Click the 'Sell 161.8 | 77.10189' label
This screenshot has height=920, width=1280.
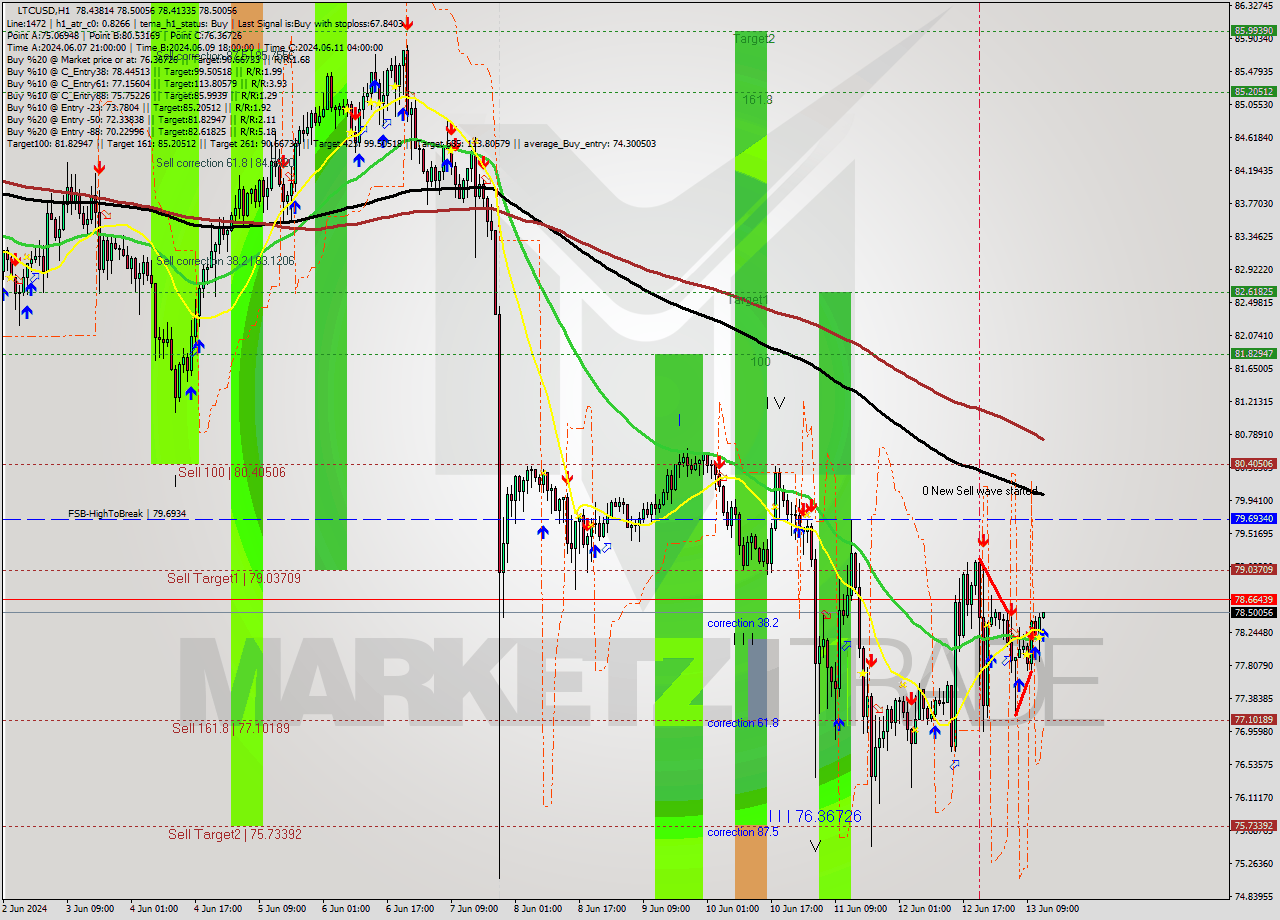(231, 728)
